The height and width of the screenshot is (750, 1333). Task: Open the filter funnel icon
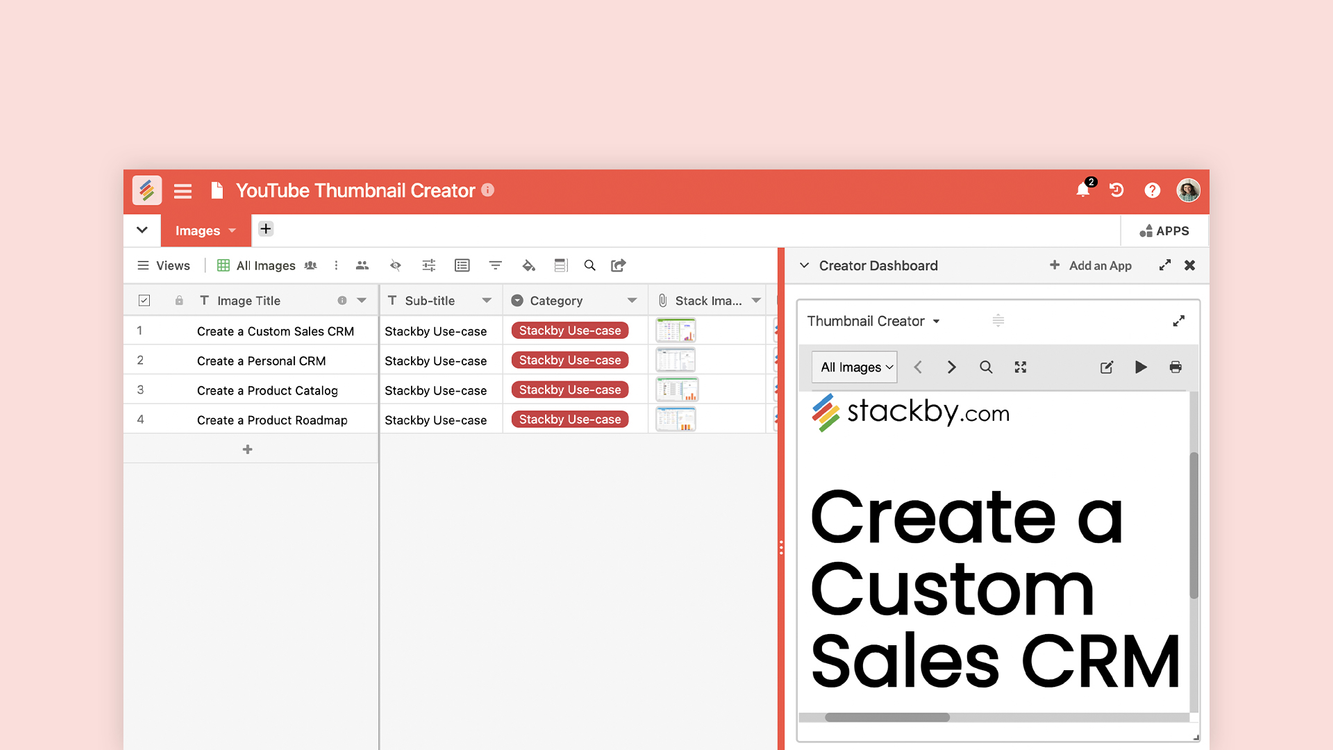(495, 266)
